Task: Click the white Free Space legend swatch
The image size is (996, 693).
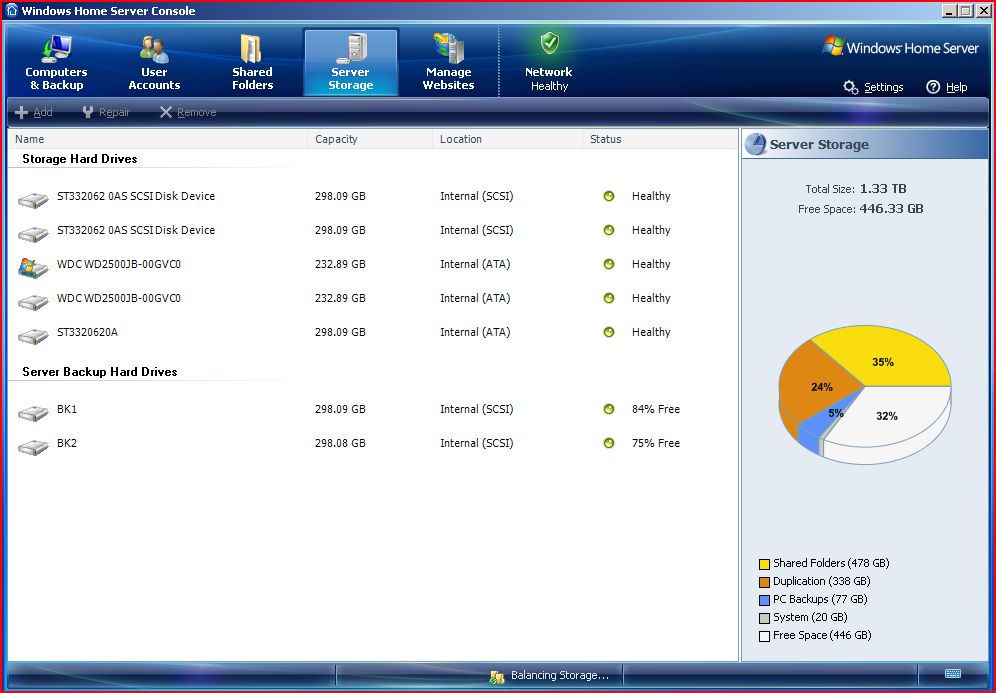Action: tap(764, 636)
